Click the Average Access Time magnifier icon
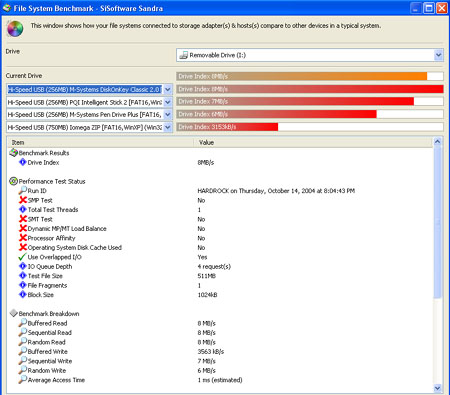The width and height of the screenshot is (450, 395). point(22,380)
